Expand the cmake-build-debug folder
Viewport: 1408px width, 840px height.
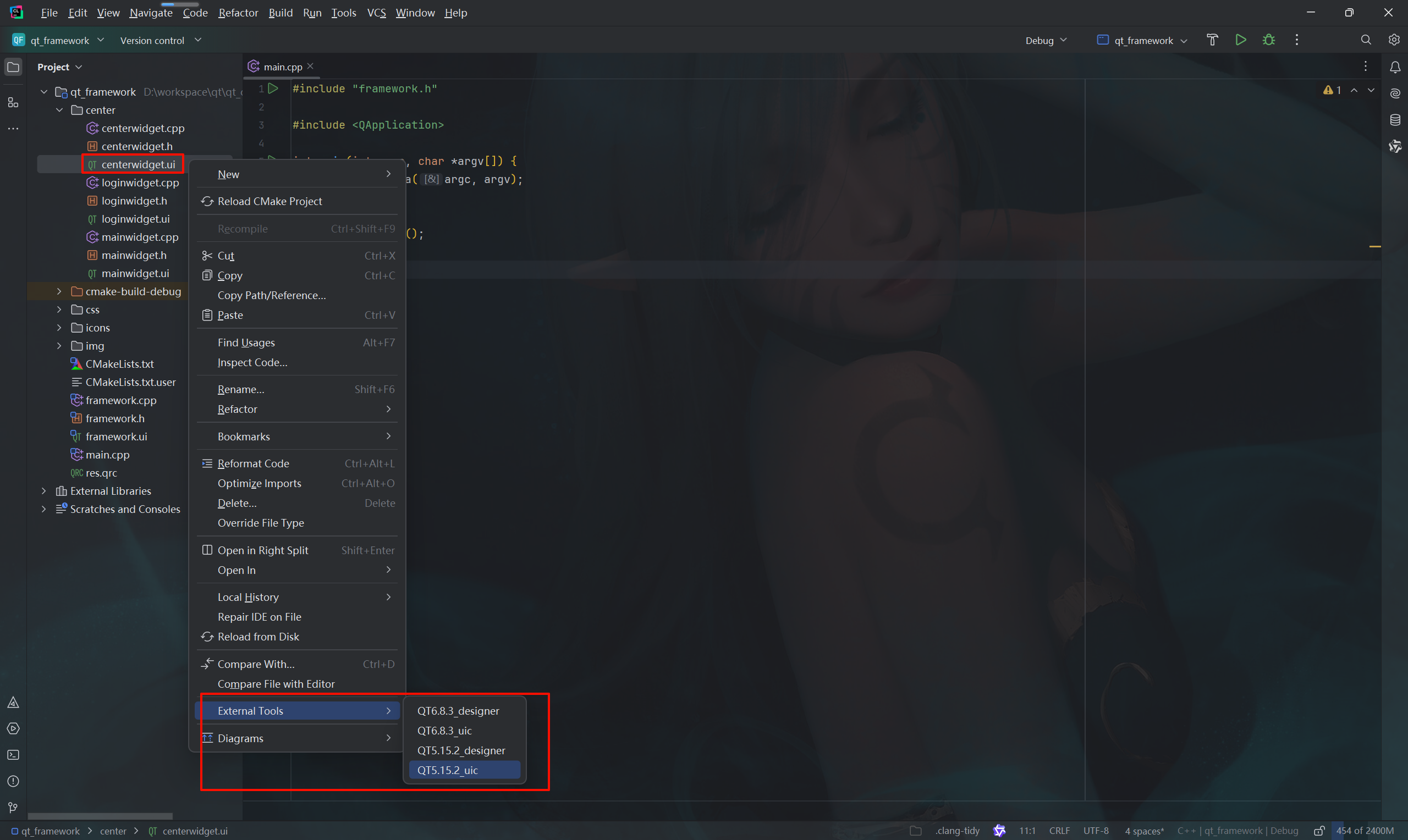(59, 291)
